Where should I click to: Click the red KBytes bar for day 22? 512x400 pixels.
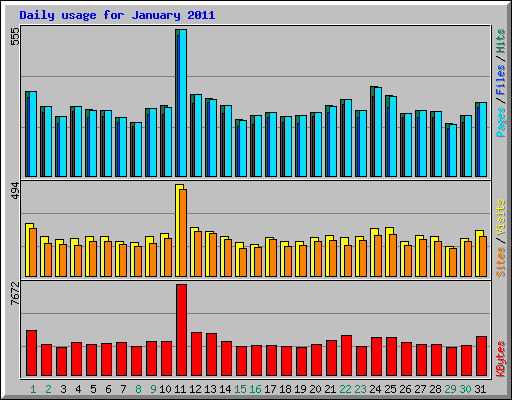pos(347,356)
